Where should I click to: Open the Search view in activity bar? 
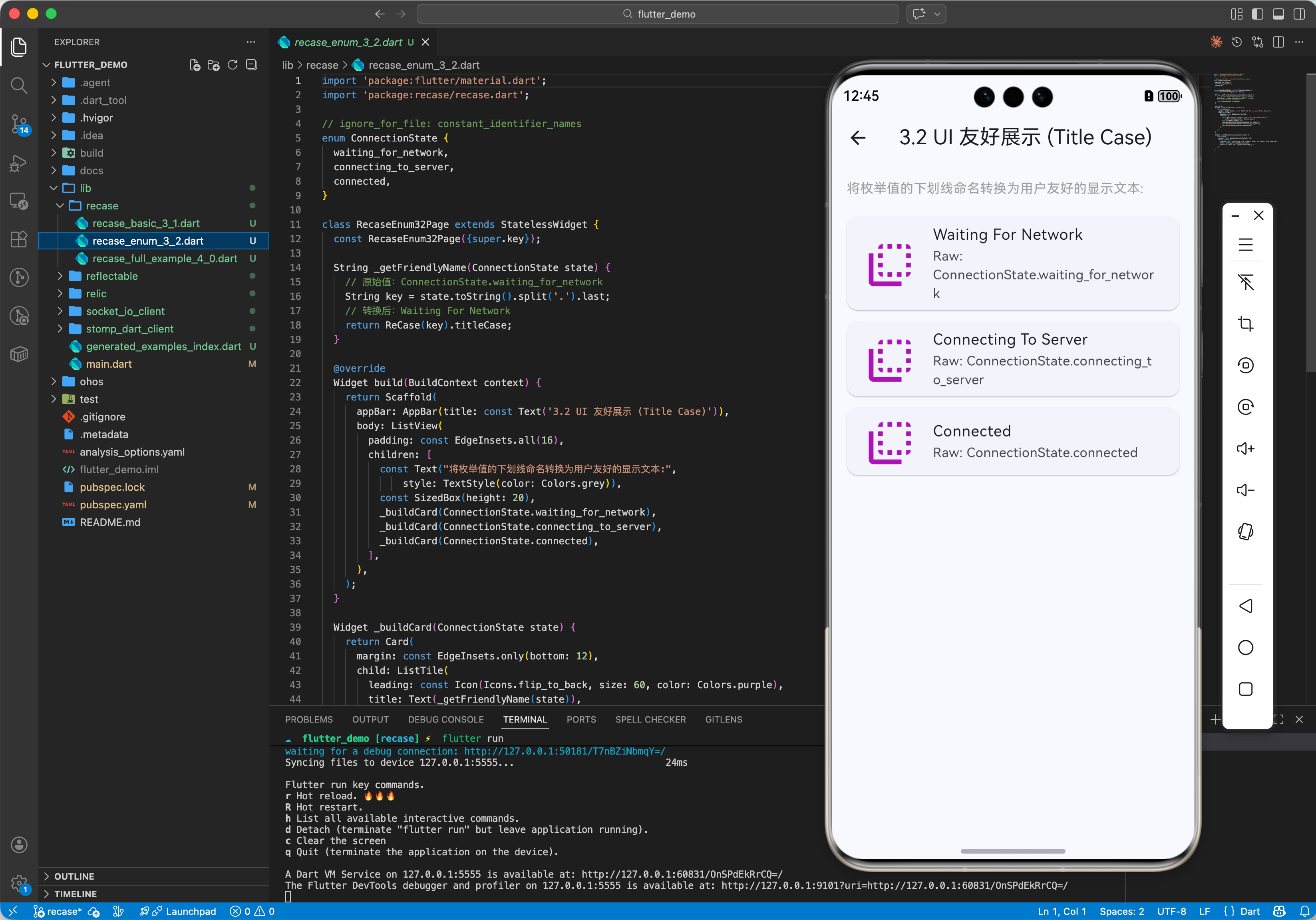coord(19,86)
